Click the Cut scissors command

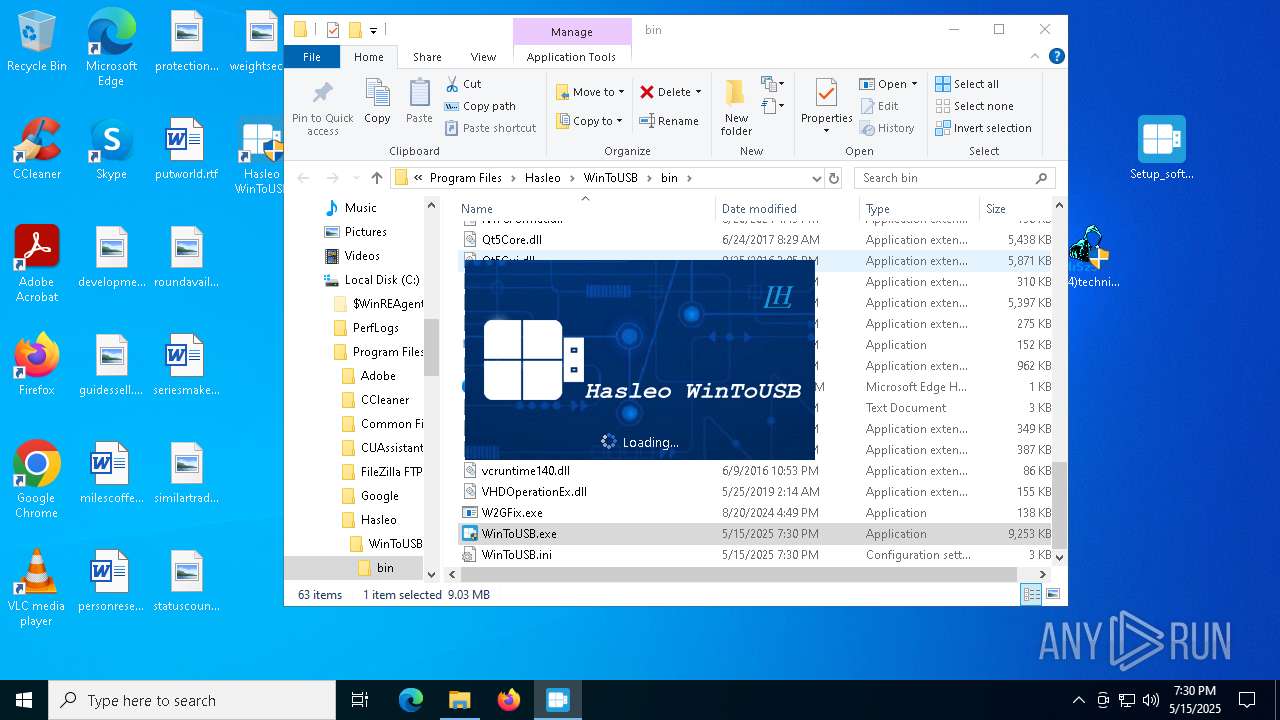tap(463, 84)
